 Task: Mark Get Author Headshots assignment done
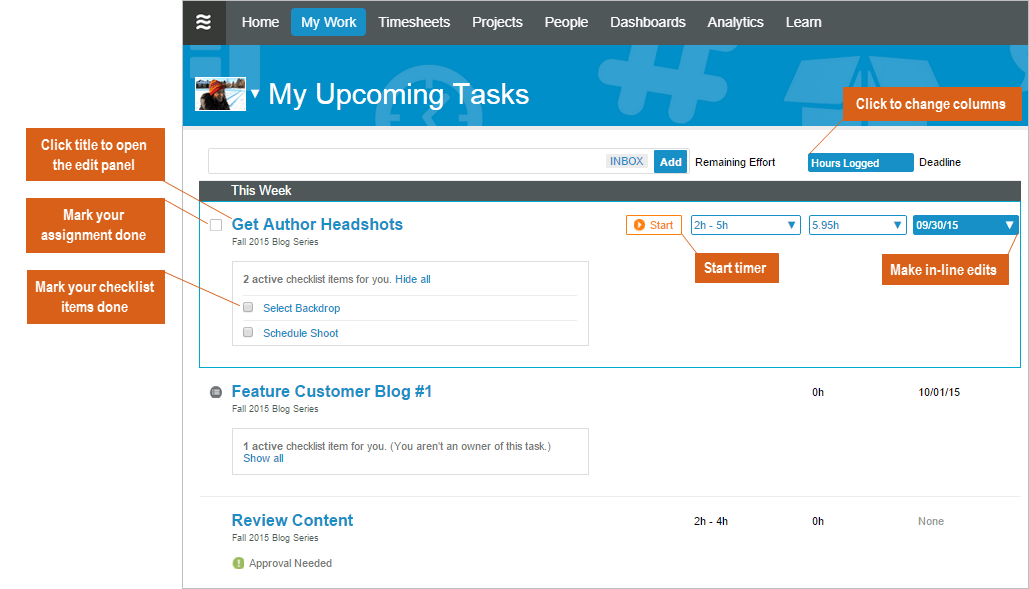[216, 225]
